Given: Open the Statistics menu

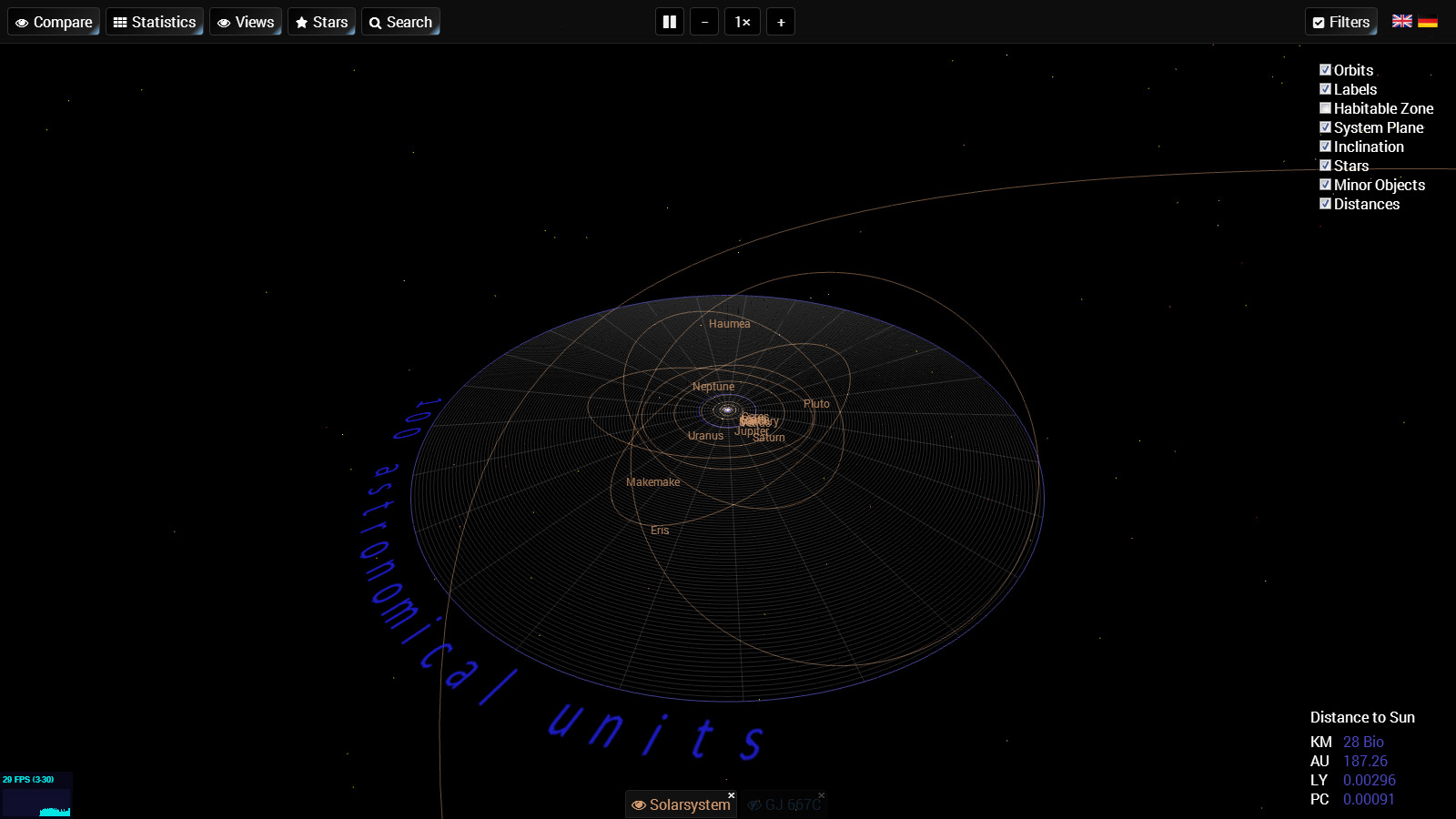Looking at the screenshot, I should click(x=155, y=22).
